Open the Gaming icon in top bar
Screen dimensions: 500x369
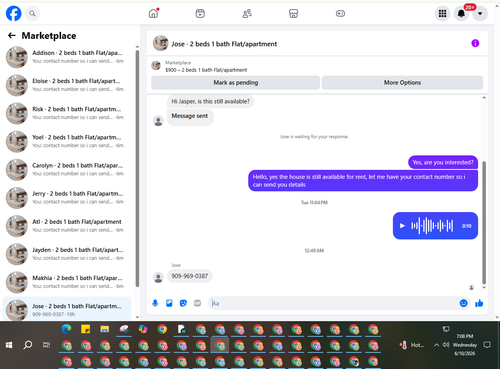340,13
